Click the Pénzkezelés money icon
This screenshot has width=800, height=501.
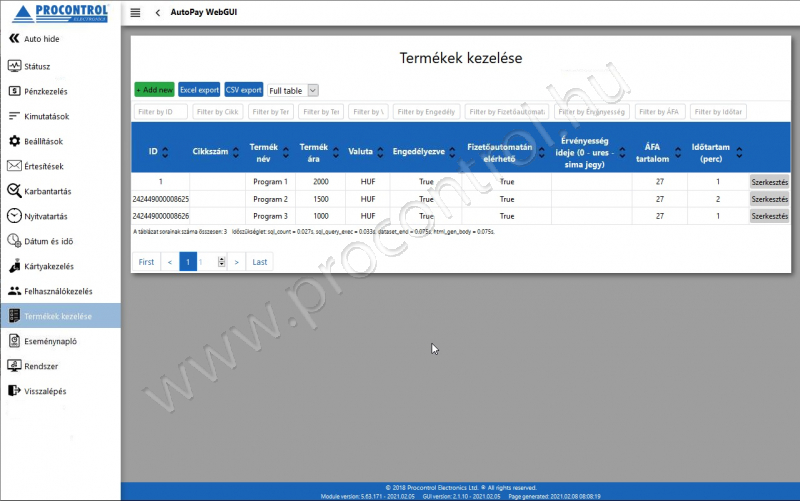[x=14, y=91]
